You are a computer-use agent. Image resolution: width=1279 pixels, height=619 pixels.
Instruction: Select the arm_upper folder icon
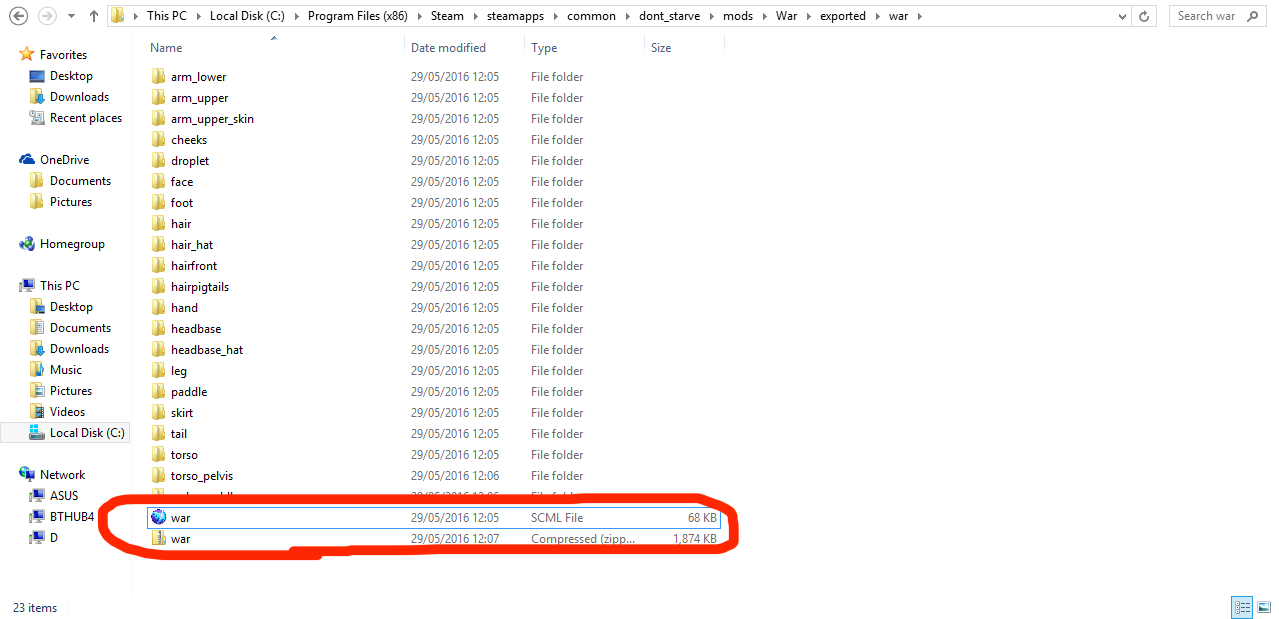(158, 98)
